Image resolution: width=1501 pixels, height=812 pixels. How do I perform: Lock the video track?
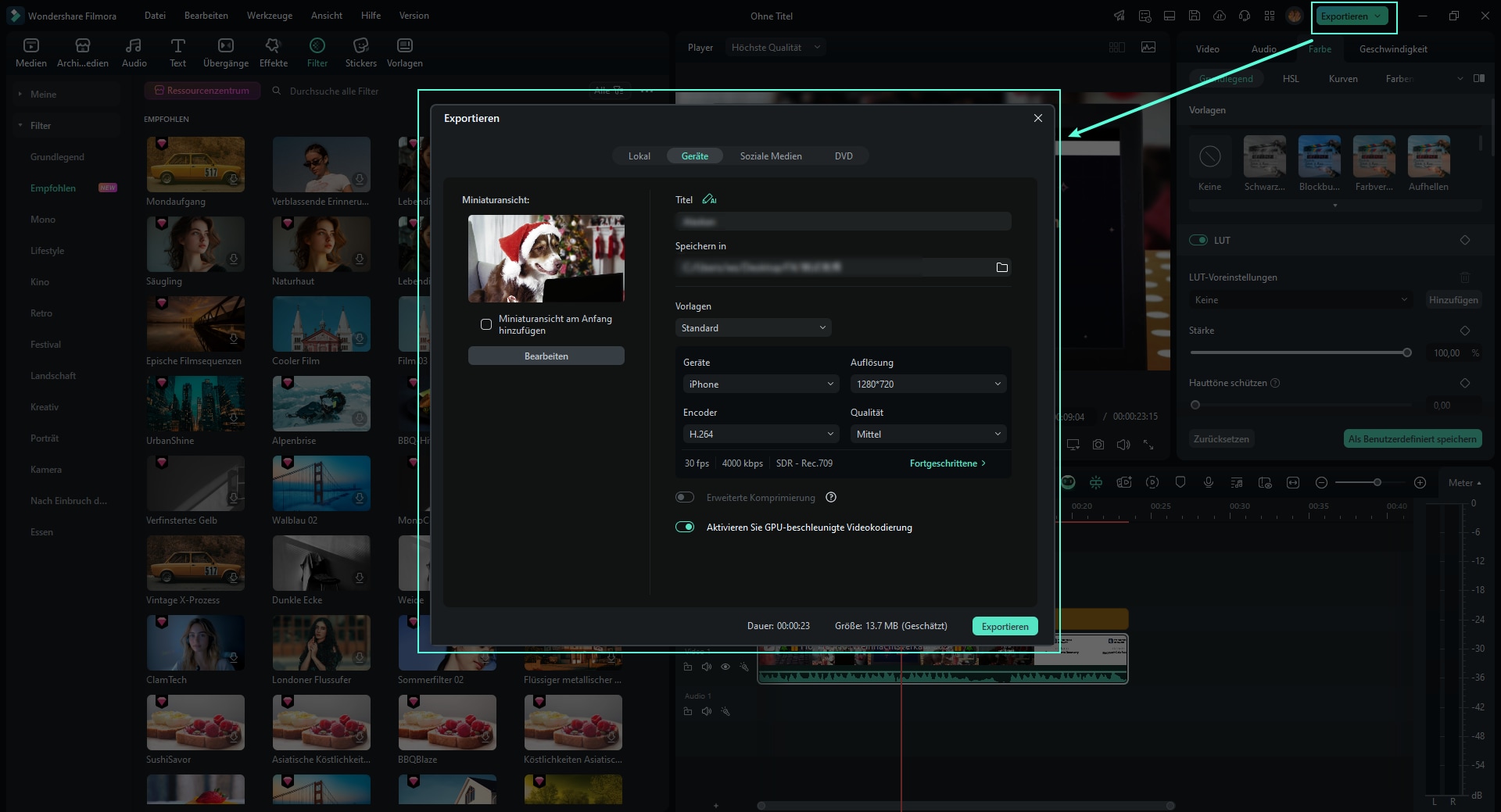(688, 667)
